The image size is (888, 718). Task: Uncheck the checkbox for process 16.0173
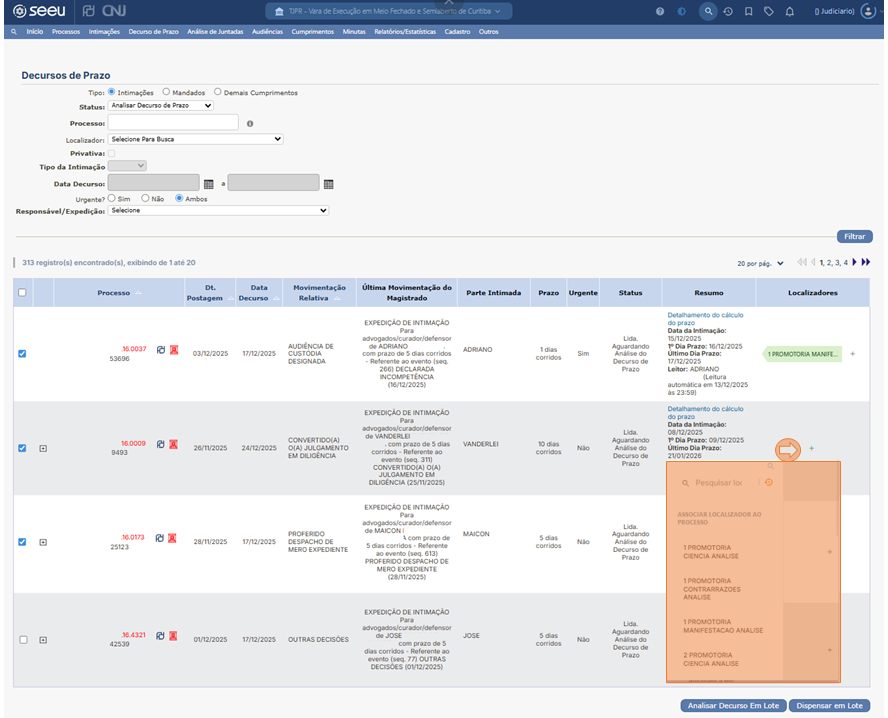click(x=23, y=542)
